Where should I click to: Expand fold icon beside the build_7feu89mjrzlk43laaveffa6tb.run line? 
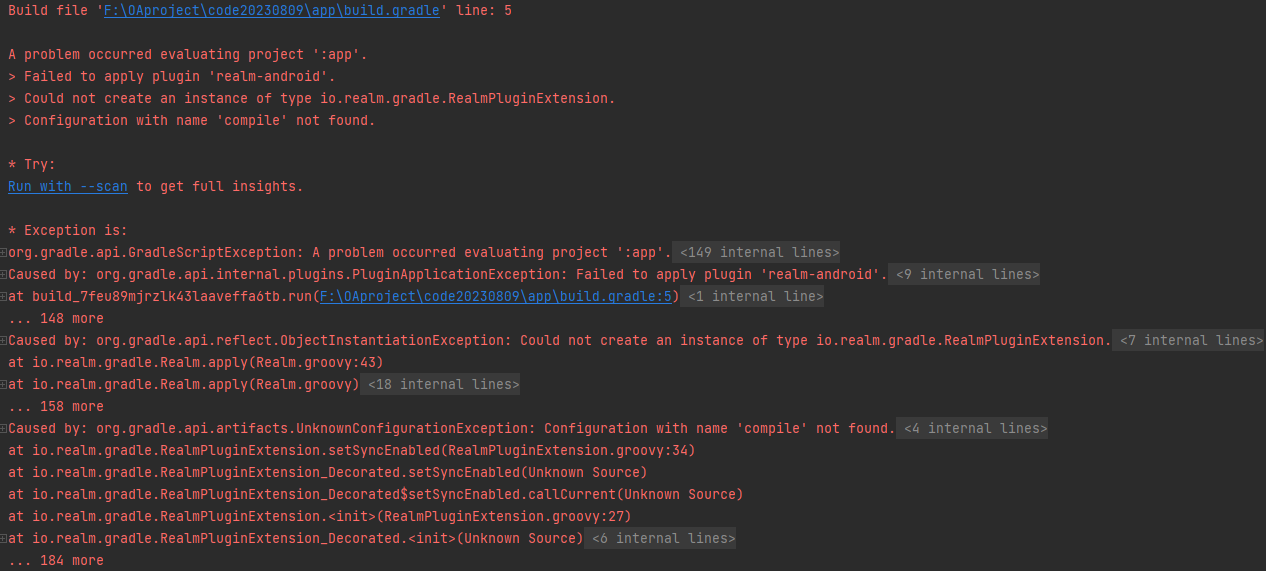pos(4,296)
